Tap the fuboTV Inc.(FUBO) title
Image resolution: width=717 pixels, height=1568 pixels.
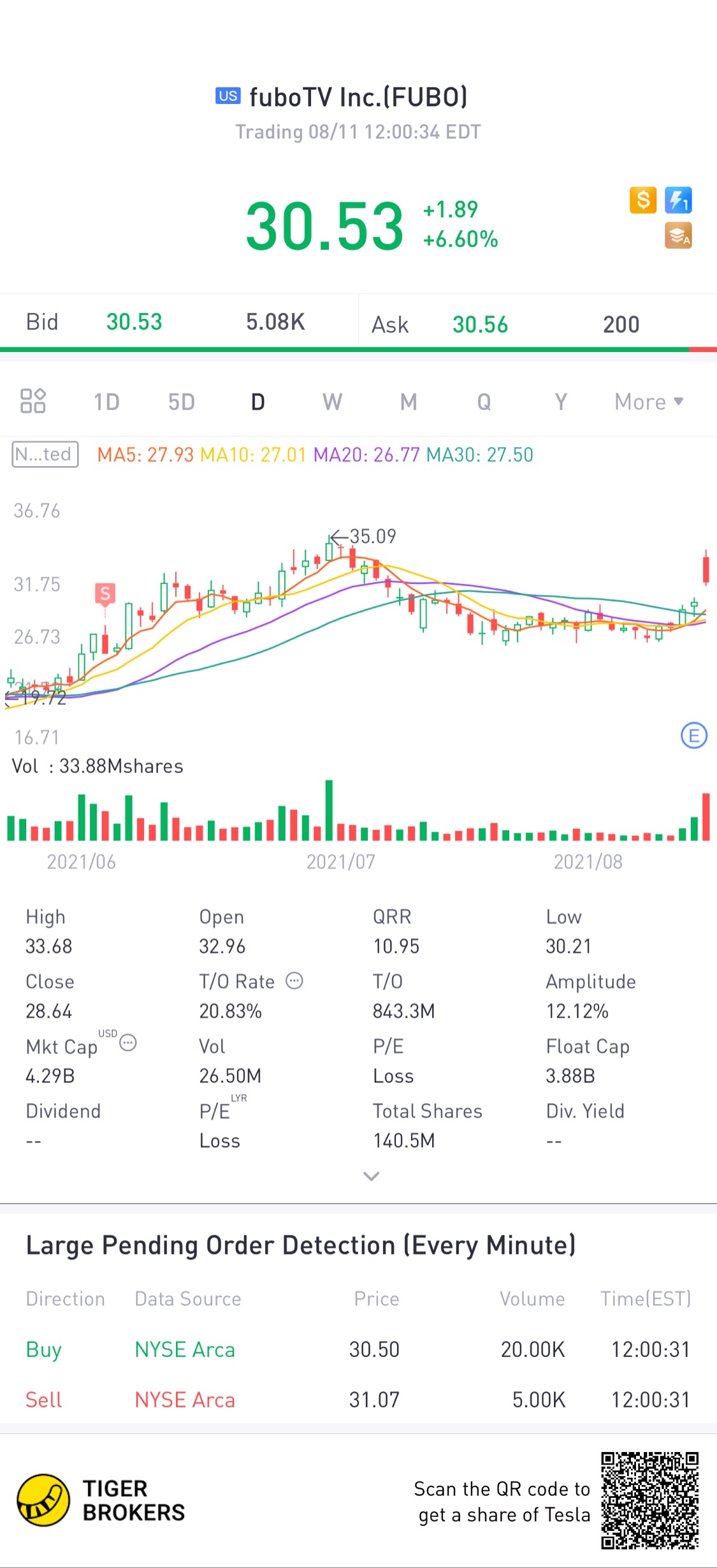point(358,97)
